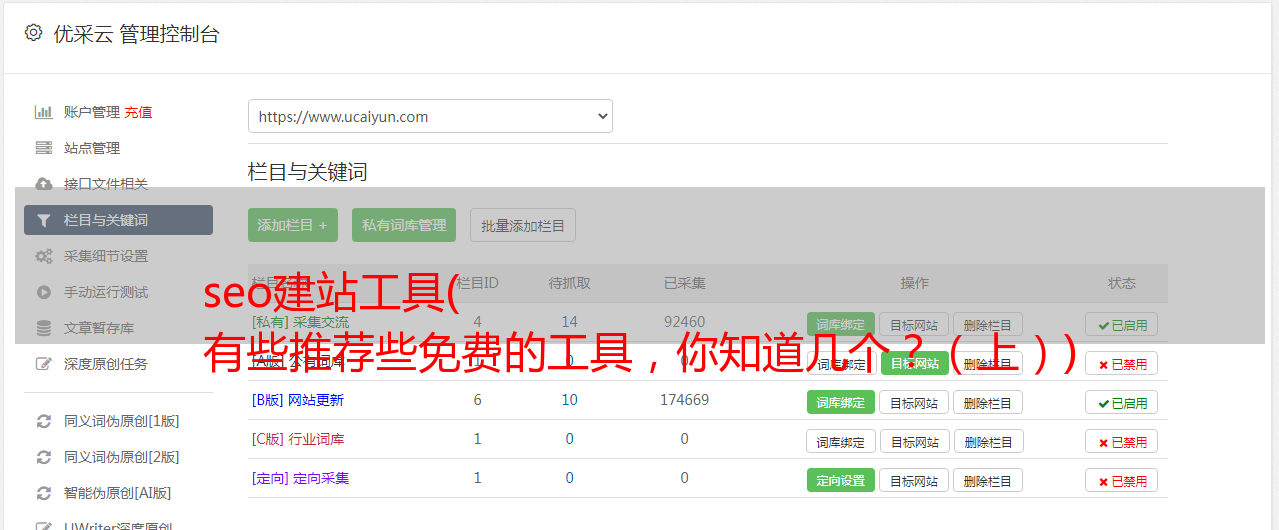
Task: Click 目标网站 in the 网站更新 row
Action: [x=914, y=402]
